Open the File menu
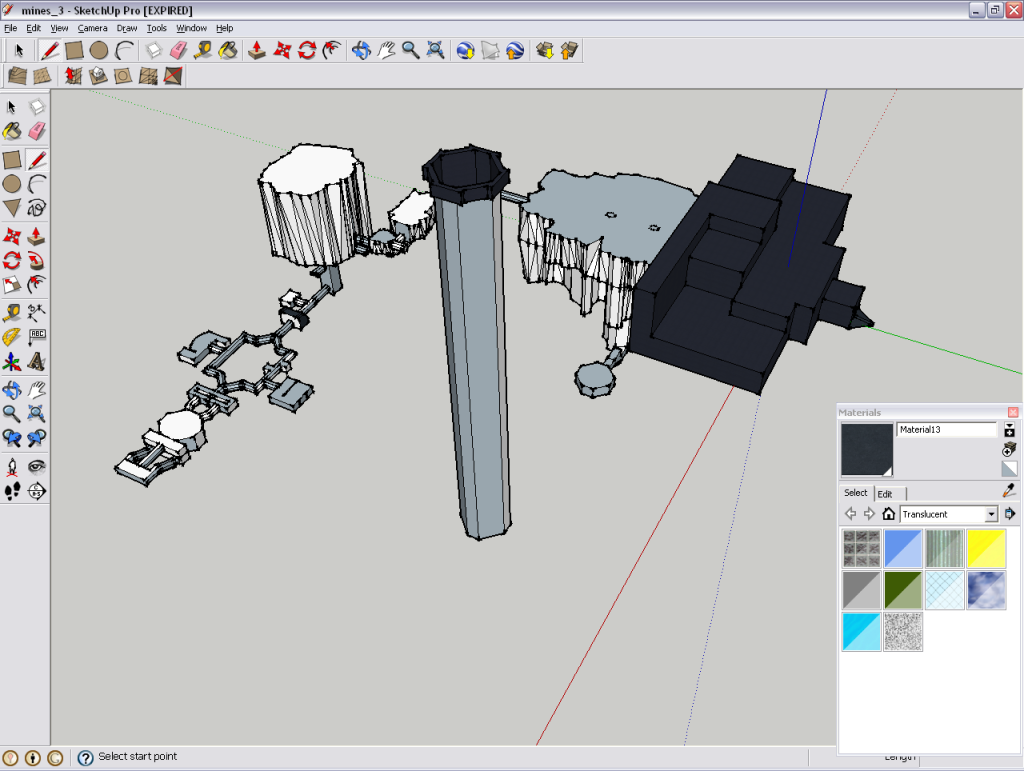The width and height of the screenshot is (1024, 771). tap(10, 28)
